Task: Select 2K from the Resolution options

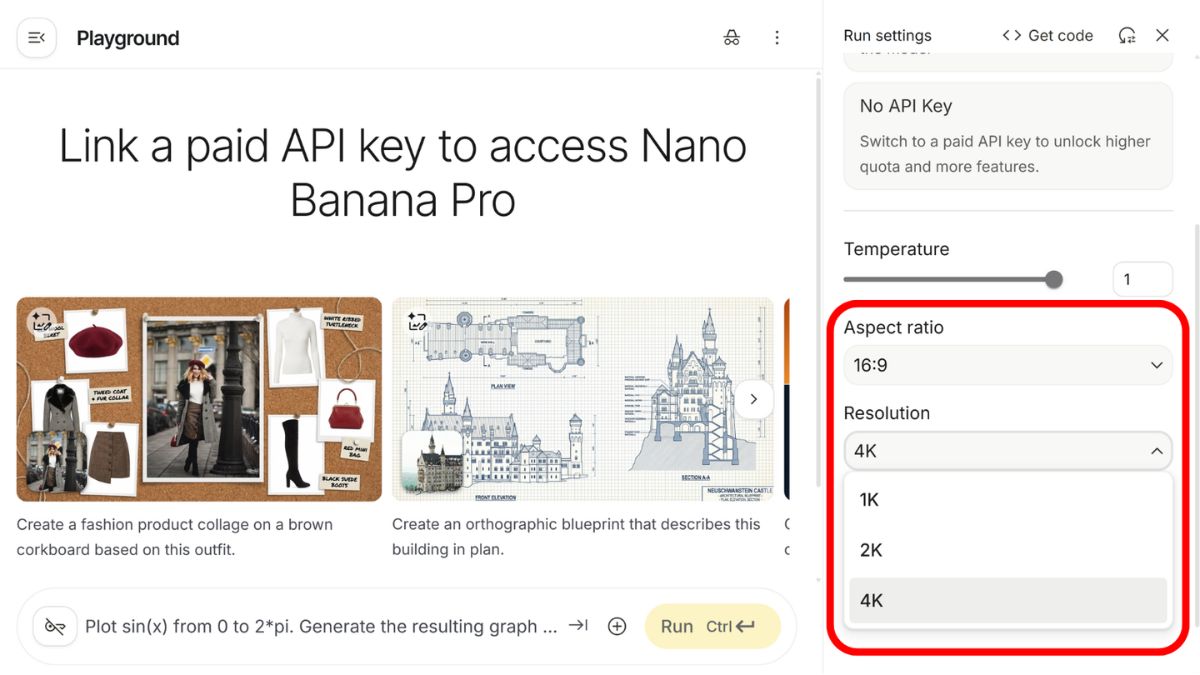Action: pos(1007,550)
